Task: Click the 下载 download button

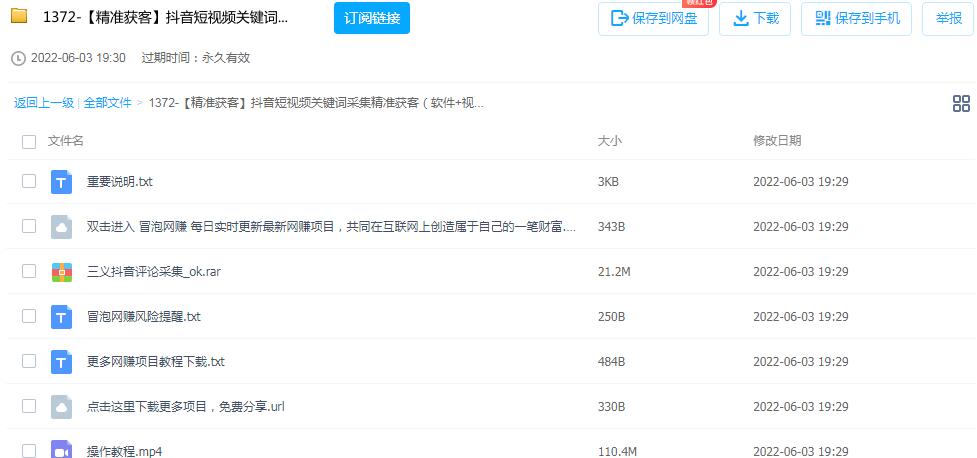Action: [755, 19]
